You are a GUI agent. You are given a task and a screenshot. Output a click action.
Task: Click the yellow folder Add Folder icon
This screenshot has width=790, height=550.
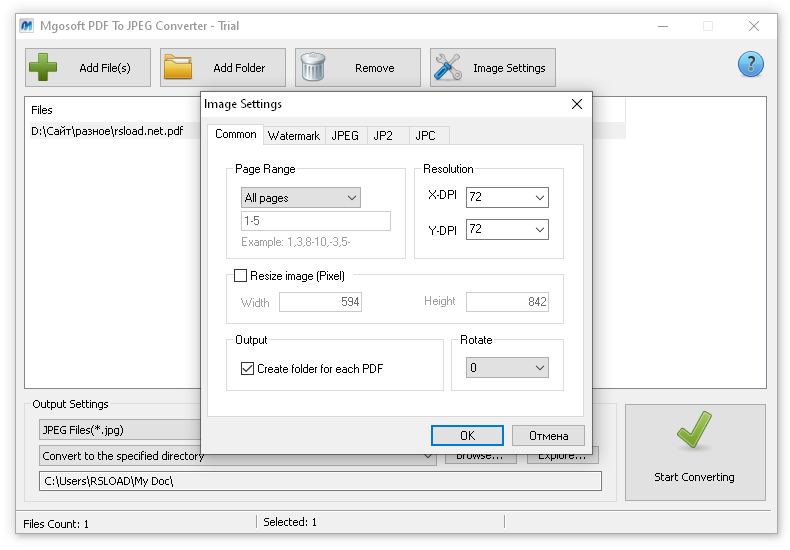[x=178, y=67]
